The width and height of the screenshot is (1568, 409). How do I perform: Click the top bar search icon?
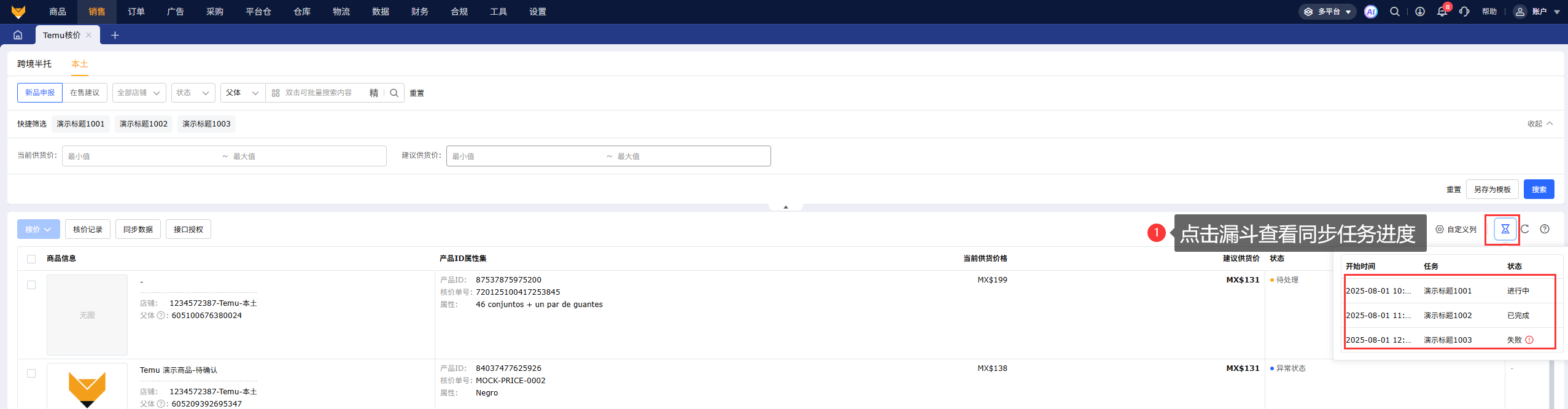1395,12
